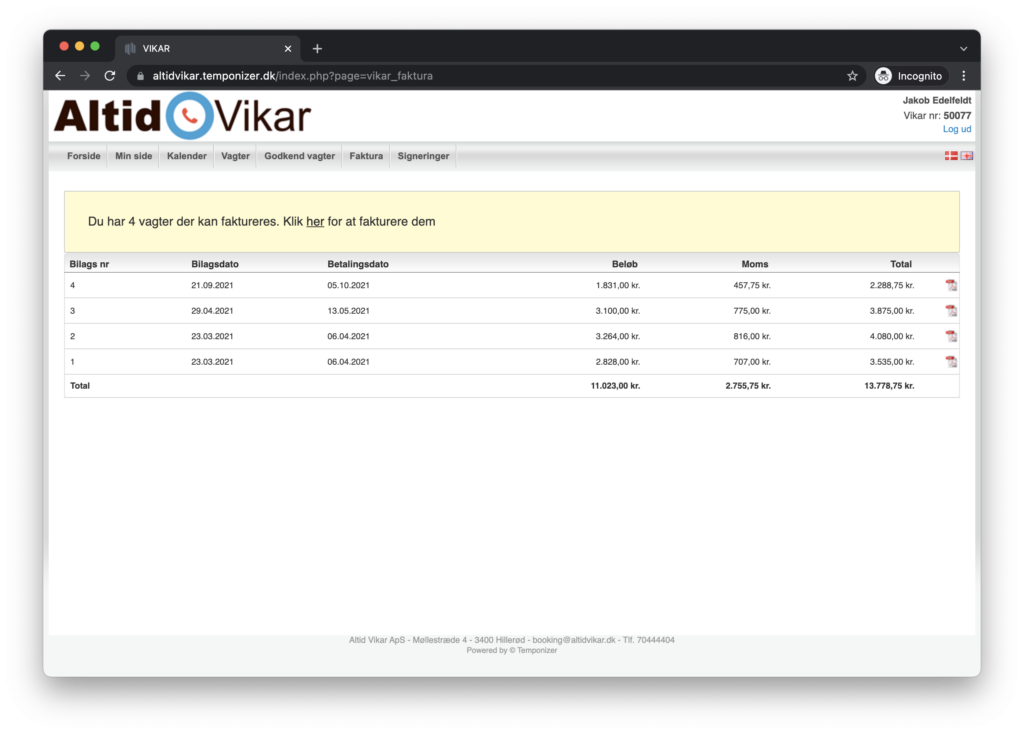Image resolution: width=1024 pixels, height=734 pixels.
Task: Open the Min side menu item
Action: 134,156
